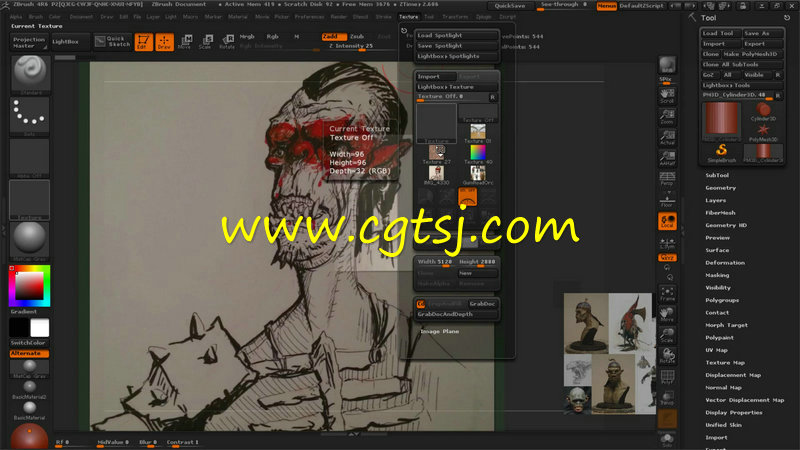Open Lightbox Texture link
Image resolution: width=800 pixels, height=450 pixels.
coord(456,87)
